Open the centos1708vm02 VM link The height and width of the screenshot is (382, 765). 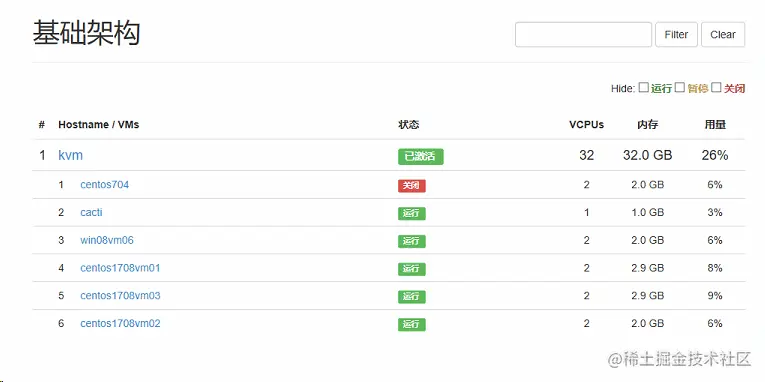pyautogui.click(x=120, y=324)
